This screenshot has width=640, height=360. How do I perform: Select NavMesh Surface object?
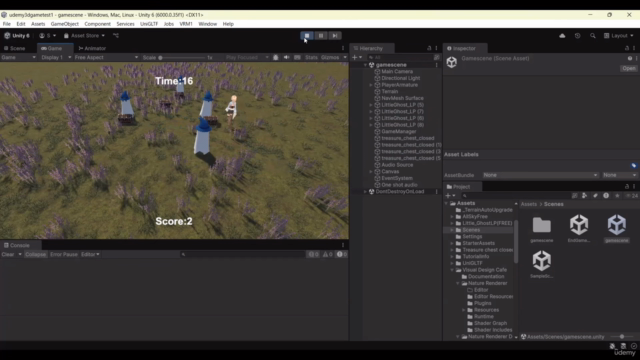tap(402, 98)
